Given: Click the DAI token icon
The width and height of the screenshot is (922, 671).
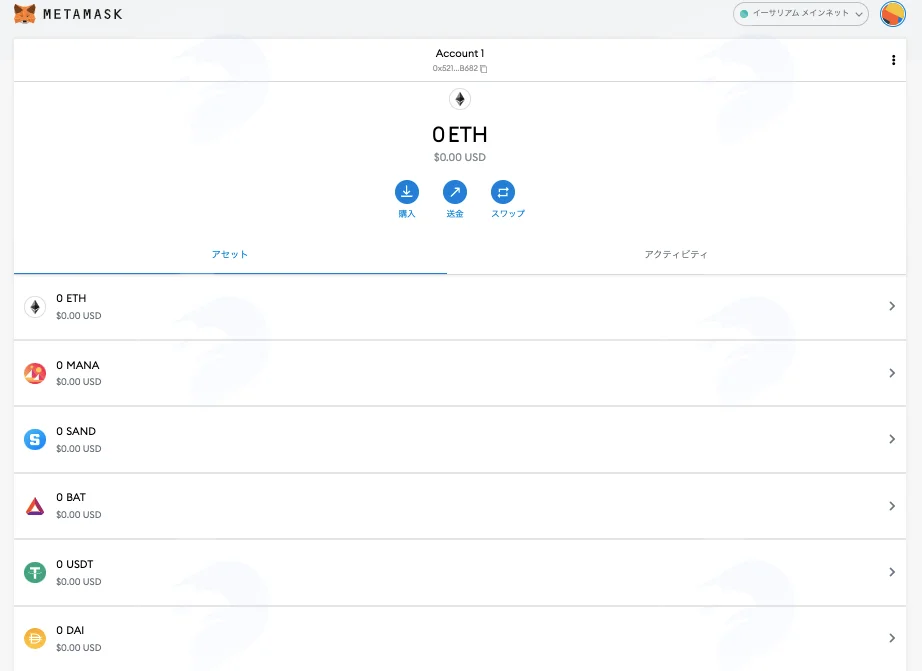Looking at the screenshot, I should (x=35, y=638).
